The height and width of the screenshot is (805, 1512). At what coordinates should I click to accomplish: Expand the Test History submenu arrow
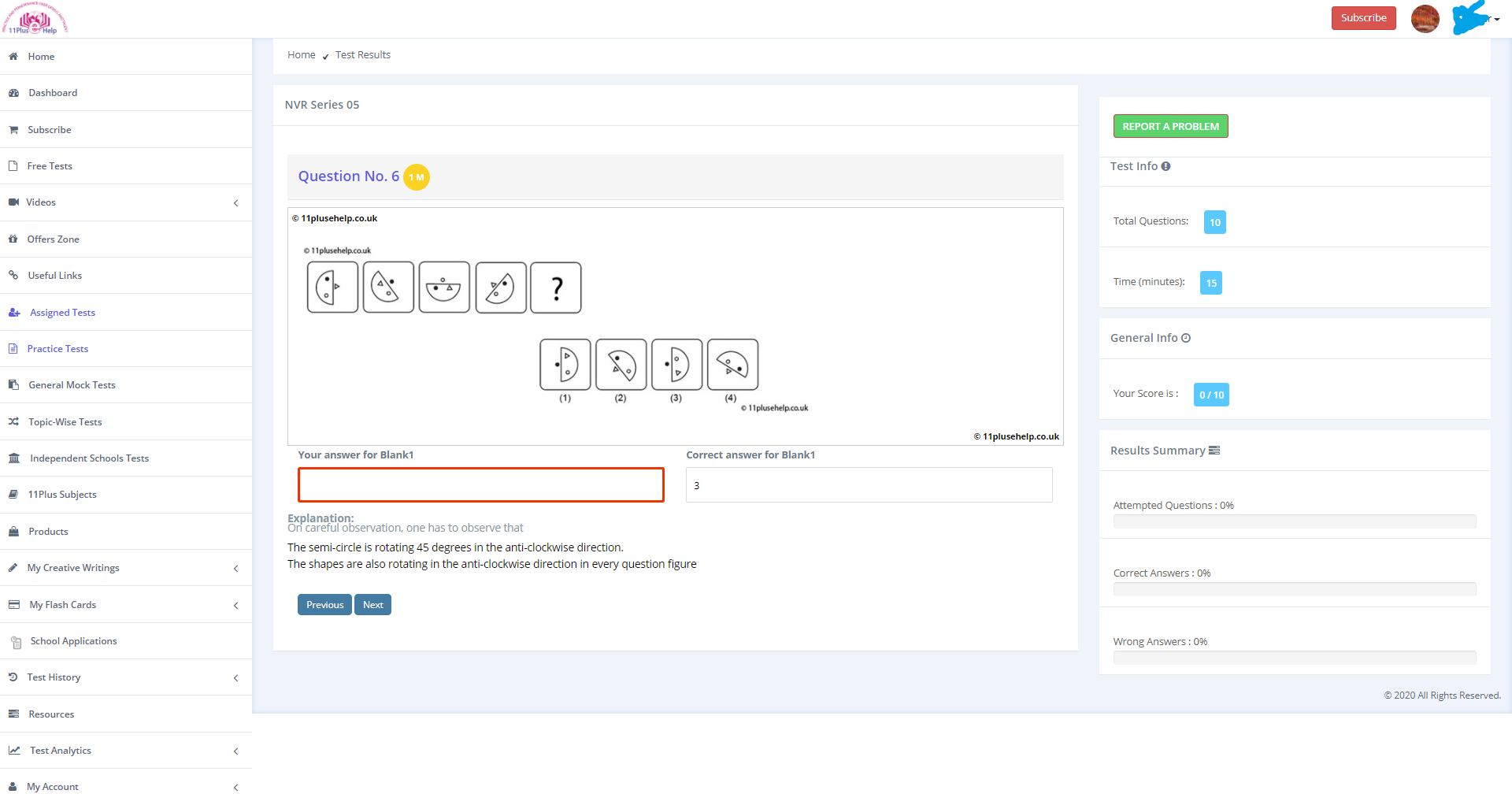(x=235, y=678)
